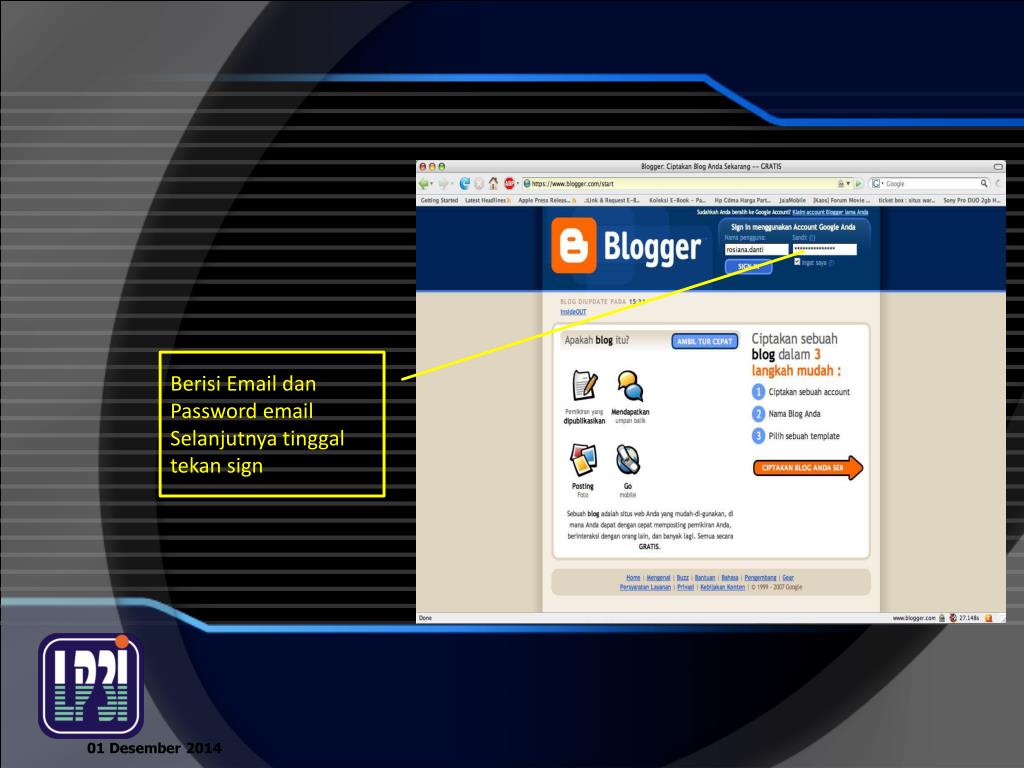
Task: Click the Blogger orange logo
Action: (x=573, y=246)
